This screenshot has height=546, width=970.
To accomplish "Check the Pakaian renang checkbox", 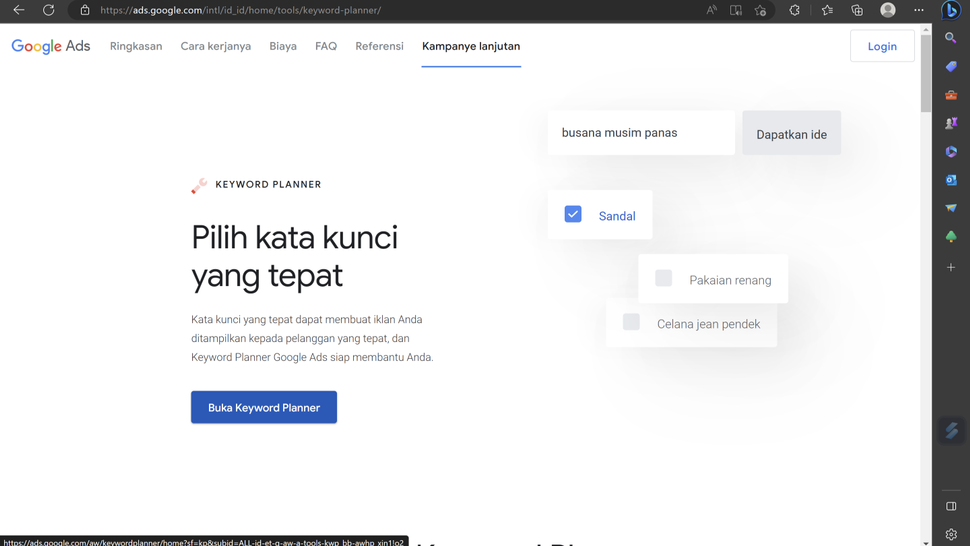I will pos(663,278).
